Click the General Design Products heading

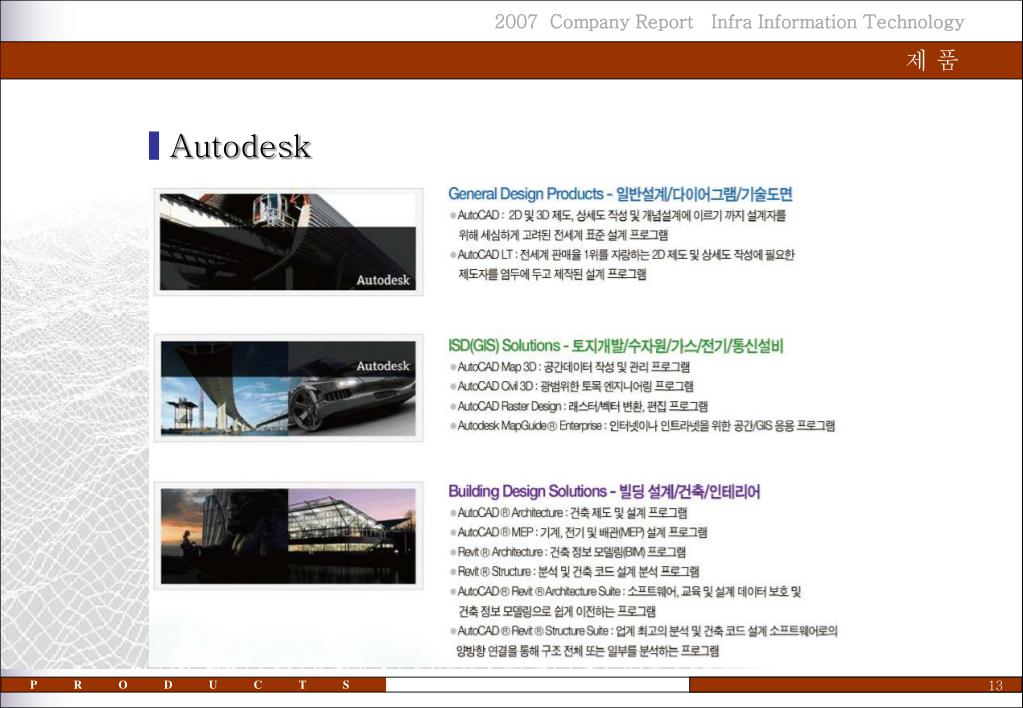coord(620,194)
